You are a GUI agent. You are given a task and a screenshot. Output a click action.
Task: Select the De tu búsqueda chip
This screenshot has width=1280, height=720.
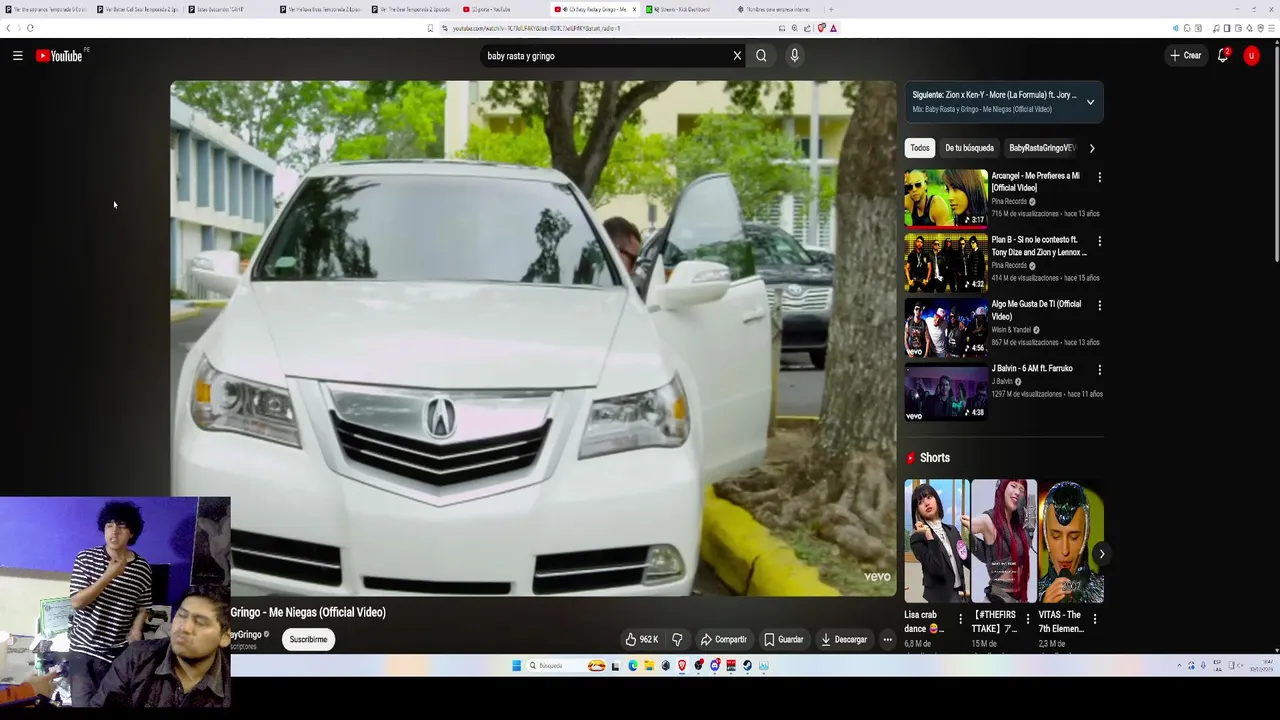point(970,148)
